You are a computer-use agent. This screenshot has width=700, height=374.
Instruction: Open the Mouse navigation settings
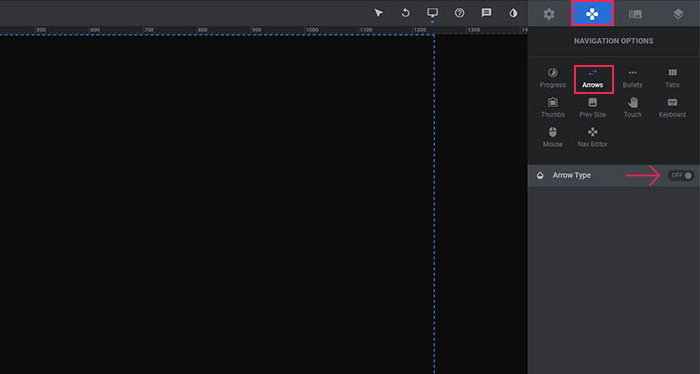pos(553,137)
